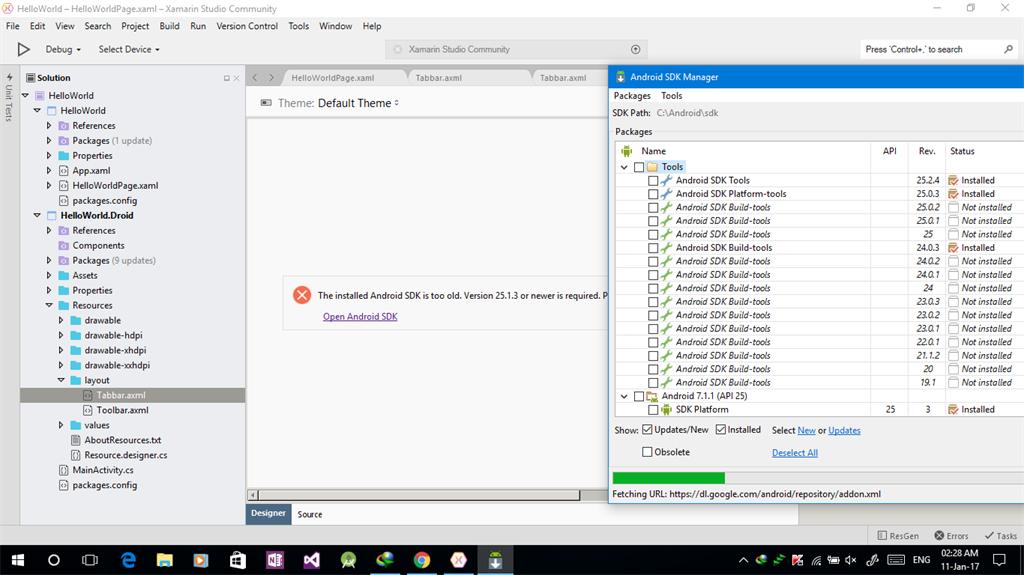Viewport: 1024px width, 575px height.
Task: Toggle the Updates/New show checkbox
Action: tap(647, 429)
